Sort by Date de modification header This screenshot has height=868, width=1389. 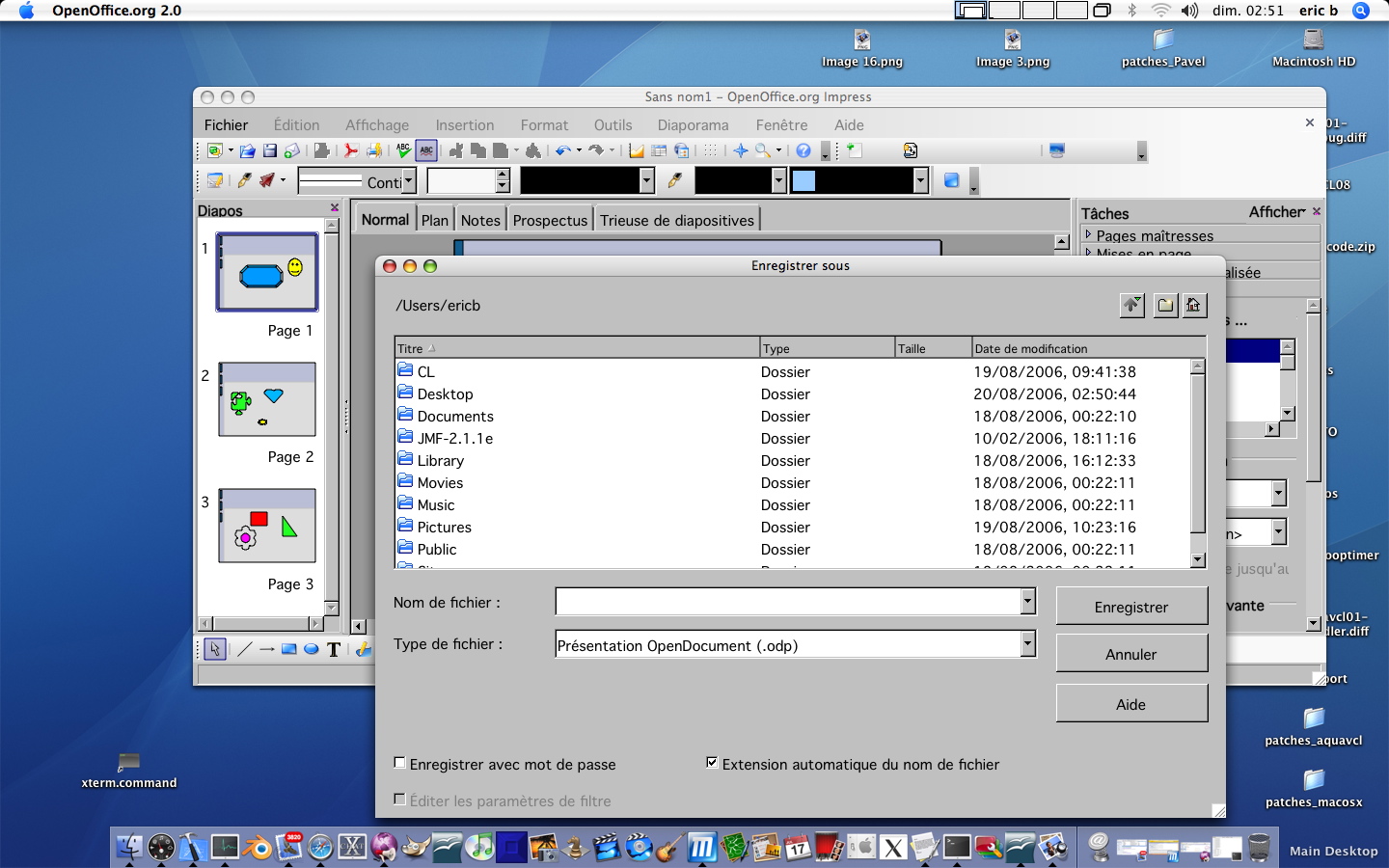pos(1088,348)
